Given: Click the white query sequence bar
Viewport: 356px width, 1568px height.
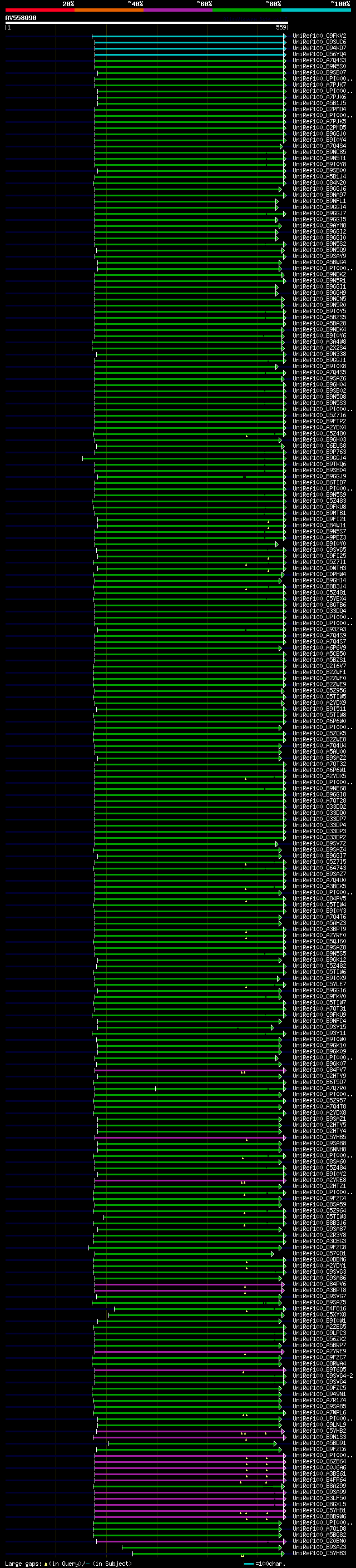Looking at the screenshot, I should coord(147,22).
